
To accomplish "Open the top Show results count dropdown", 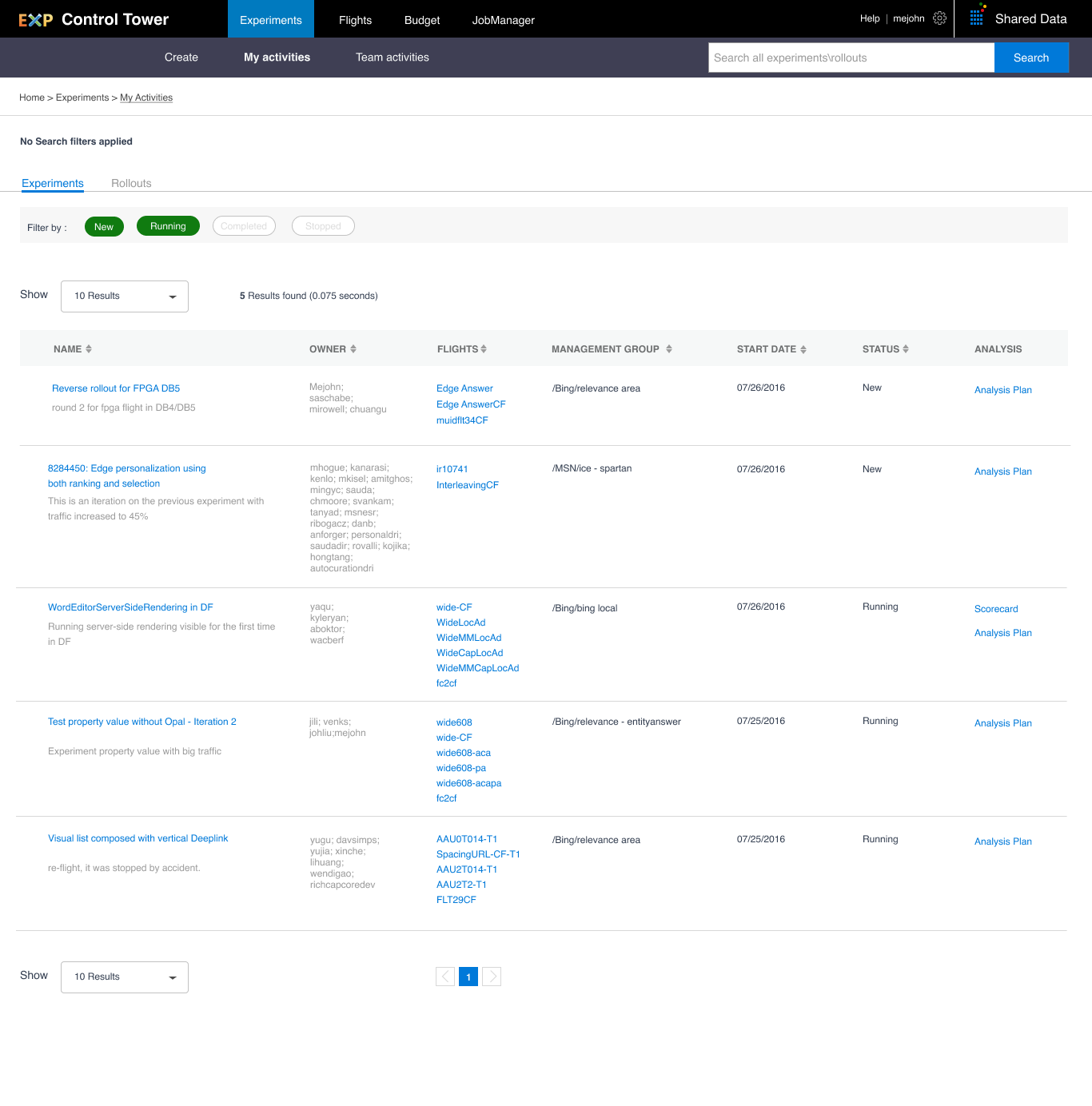I will click(124, 296).
